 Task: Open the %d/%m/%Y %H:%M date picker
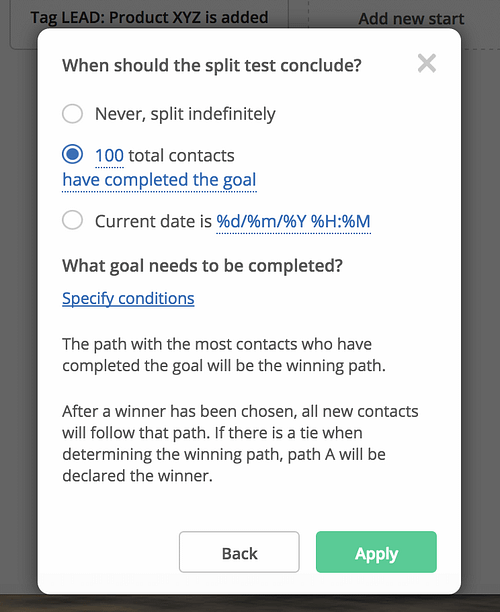pyautogui.click(x=293, y=221)
